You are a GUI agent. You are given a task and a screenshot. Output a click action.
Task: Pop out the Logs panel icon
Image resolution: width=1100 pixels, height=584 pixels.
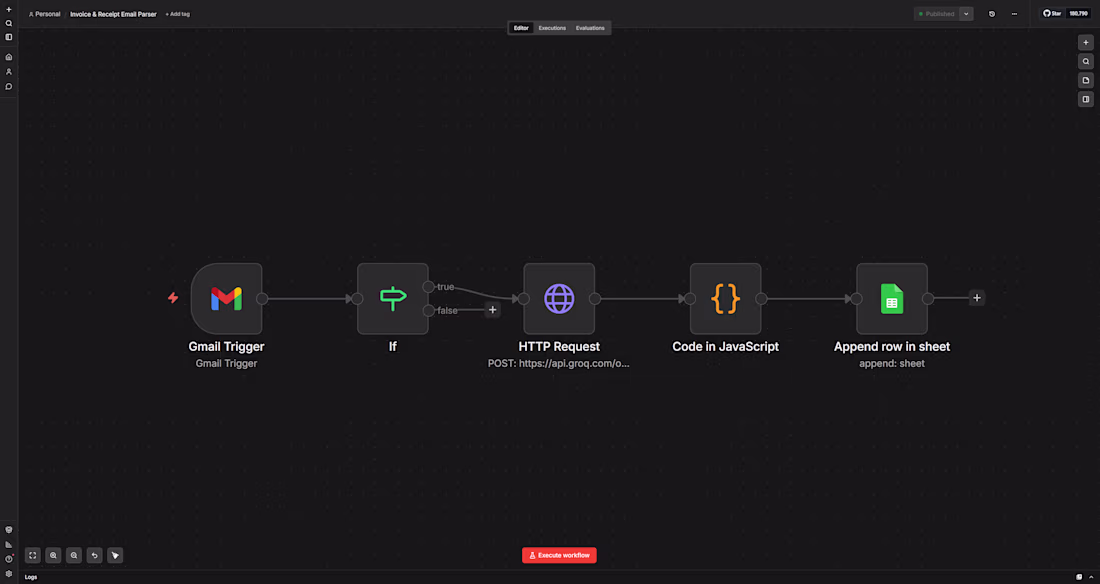tap(1079, 577)
